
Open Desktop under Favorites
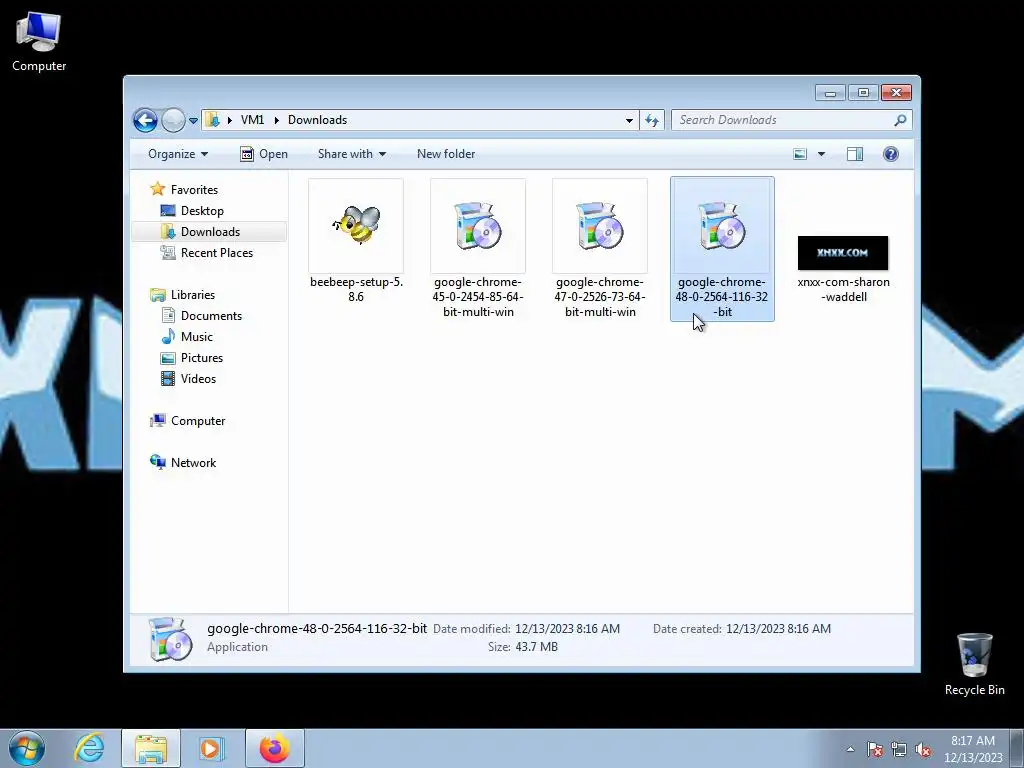[202, 211]
